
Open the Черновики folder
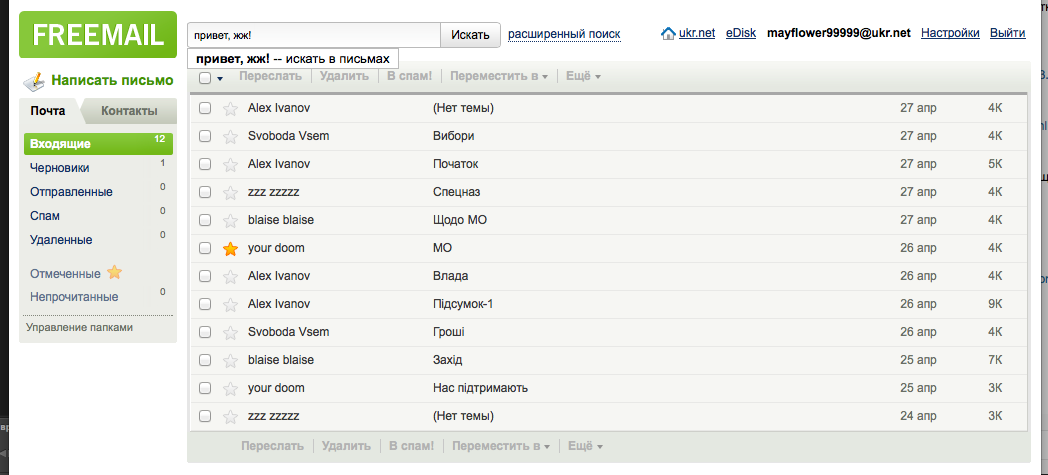pyautogui.click(x=60, y=168)
